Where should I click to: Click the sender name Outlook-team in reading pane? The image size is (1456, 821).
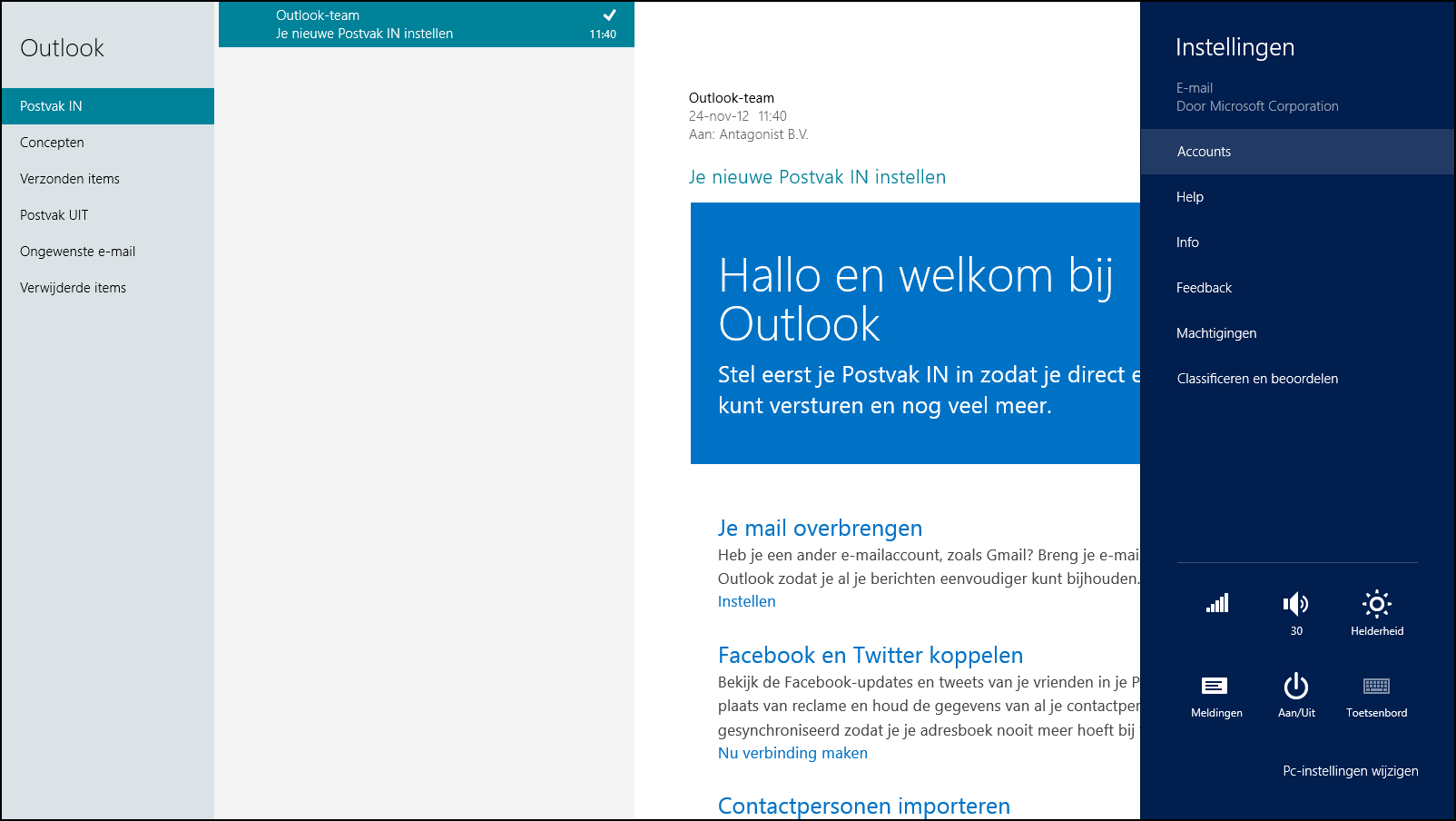(x=732, y=98)
